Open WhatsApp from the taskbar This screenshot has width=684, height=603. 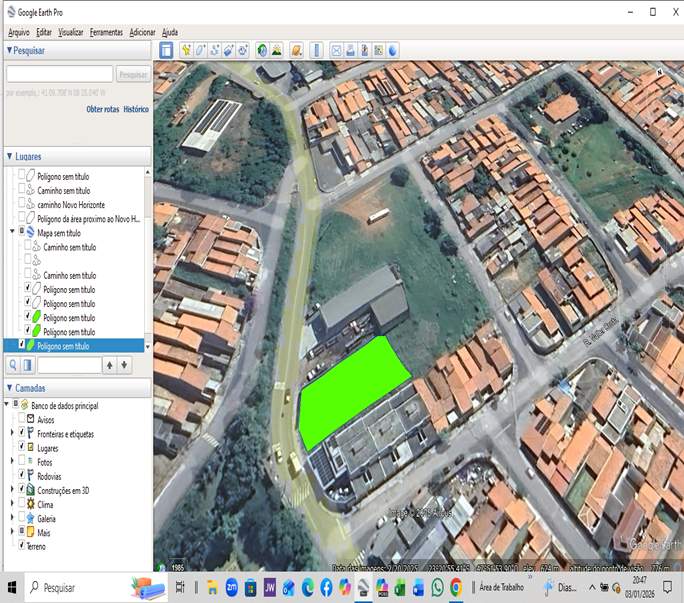pos(437,588)
